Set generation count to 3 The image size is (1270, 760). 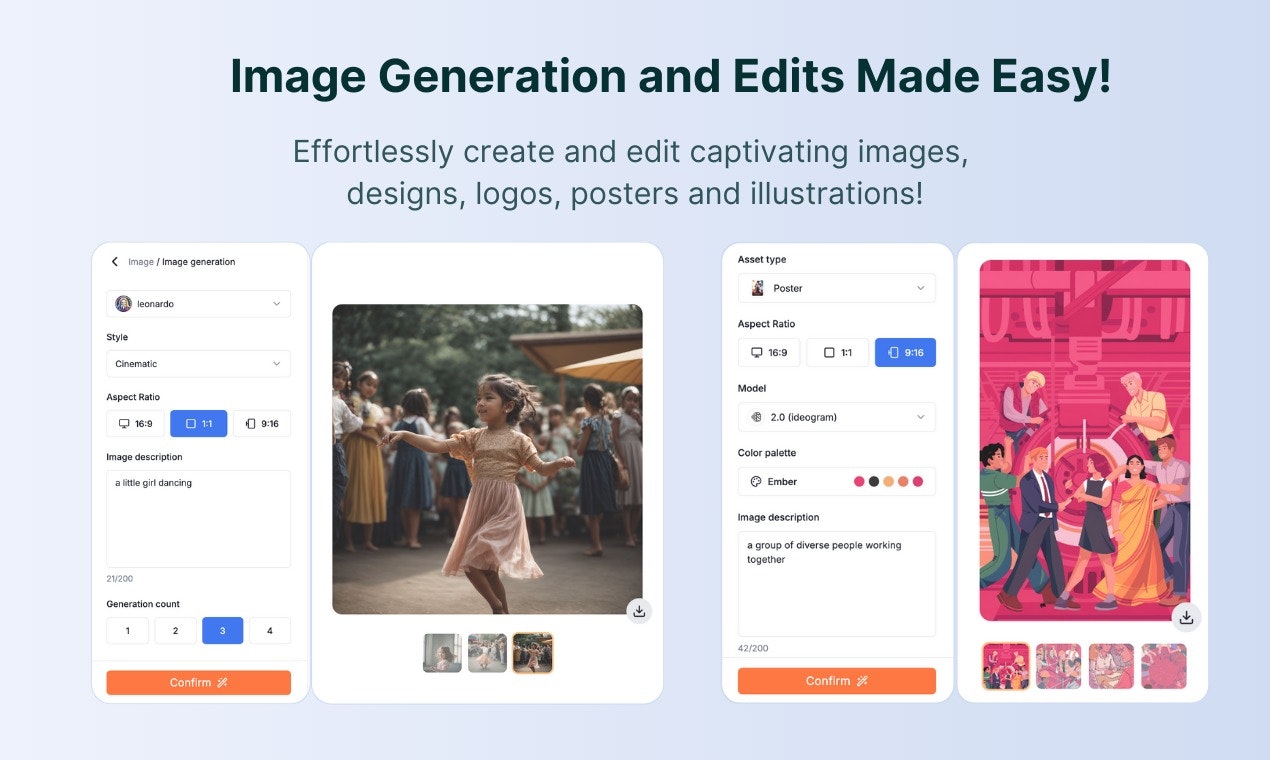222,631
